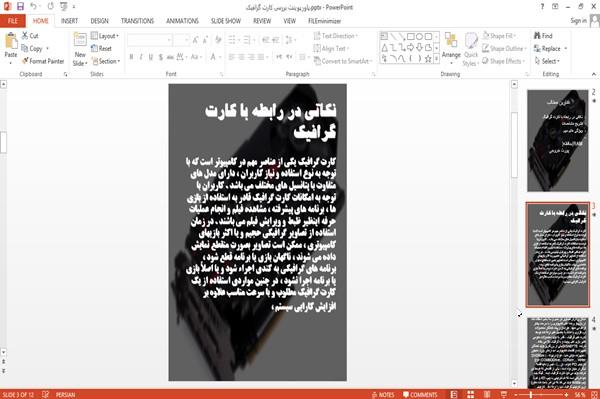Image resolution: width=600 pixels, height=399 pixels.
Task: Click COMMENTS in status bar
Action: coord(420,394)
